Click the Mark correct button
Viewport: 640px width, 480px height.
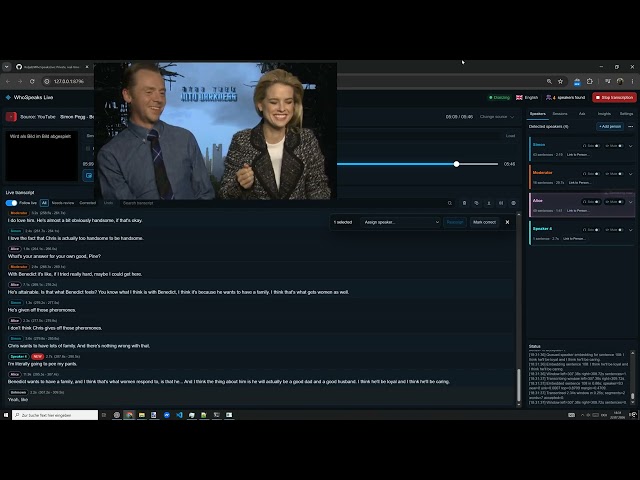[484, 222]
